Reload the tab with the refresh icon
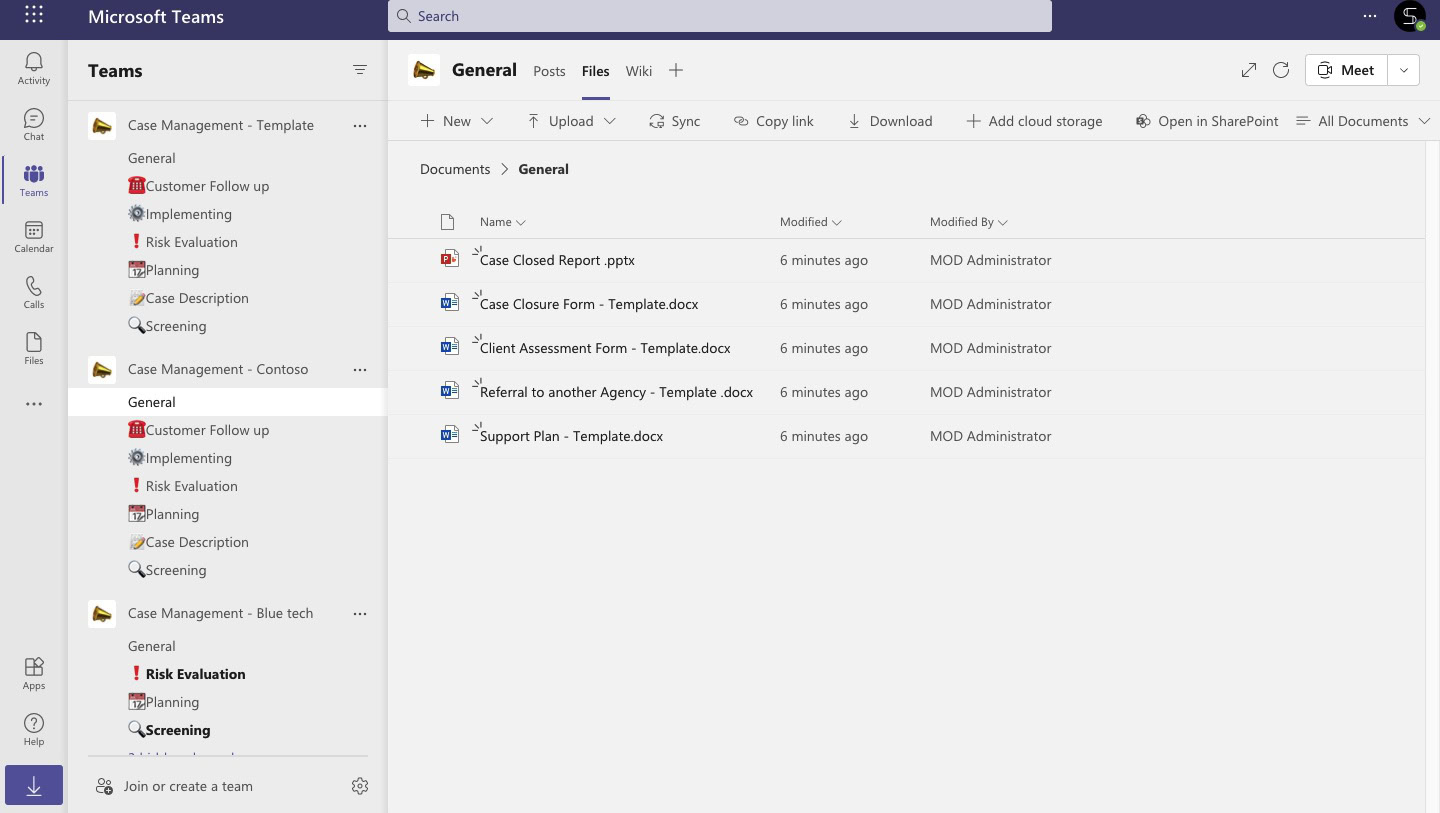The width and height of the screenshot is (1440, 813). [1281, 70]
